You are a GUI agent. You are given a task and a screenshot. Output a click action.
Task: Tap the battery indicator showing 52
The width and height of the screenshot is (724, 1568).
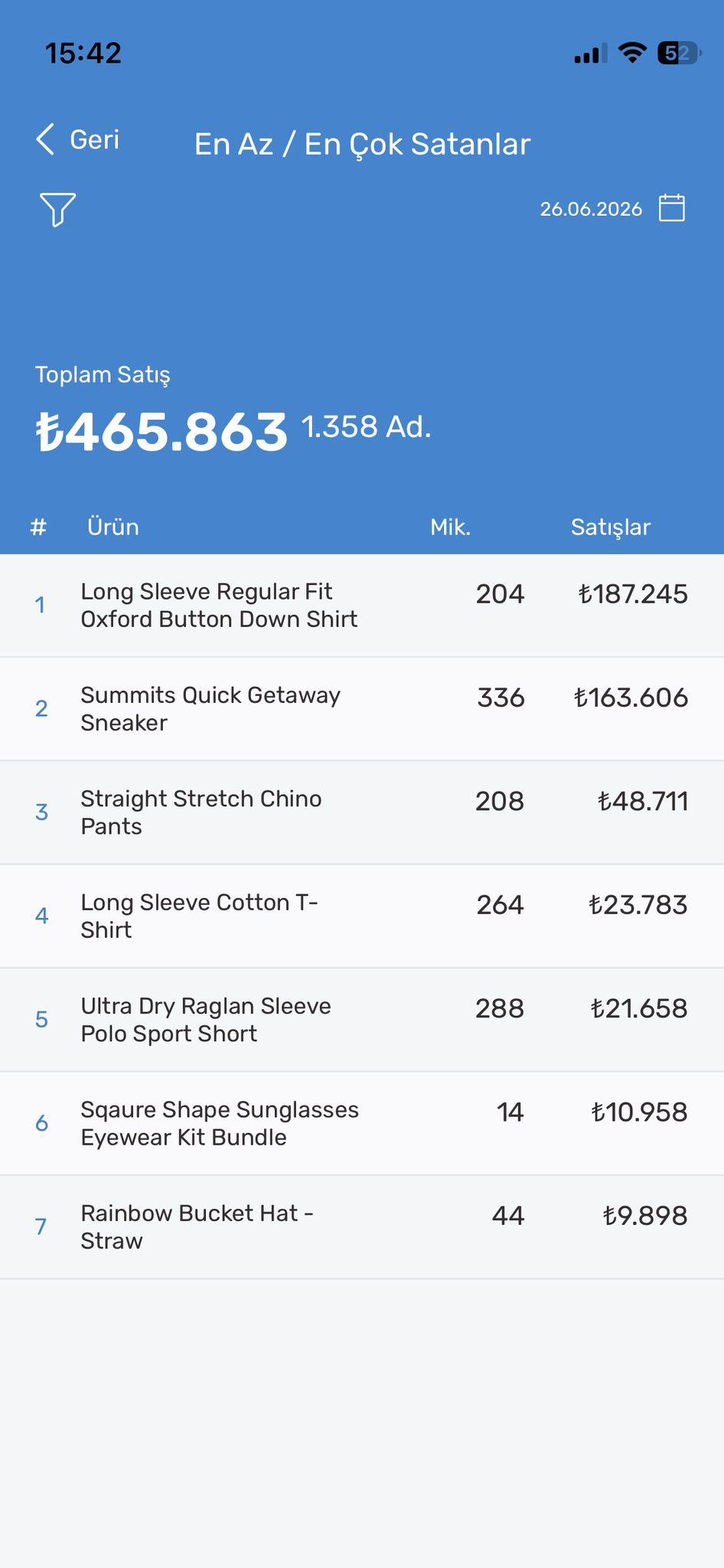[679, 53]
